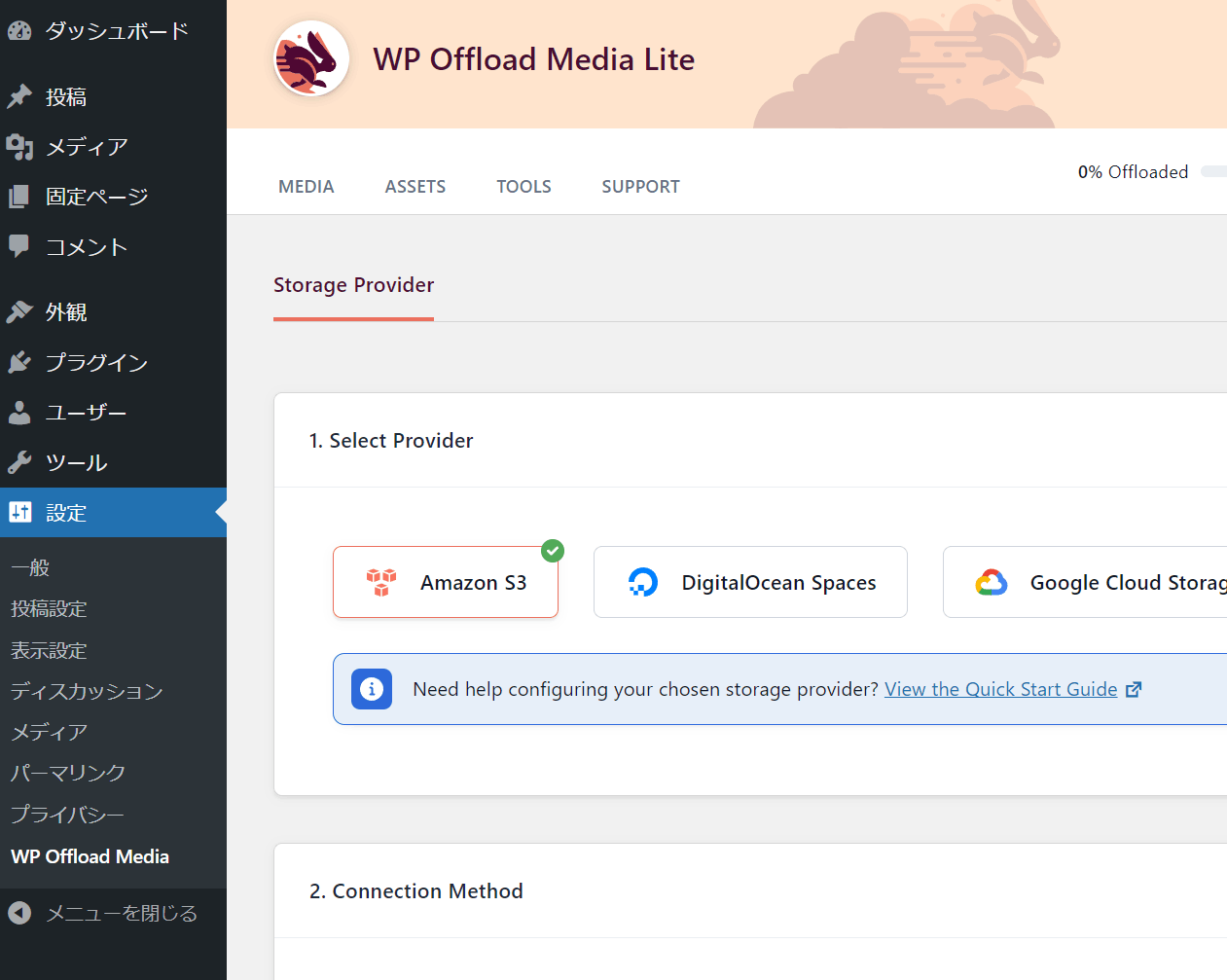Switch to the MEDIA tab
1227x980 pixels.
tap(307, 187)
